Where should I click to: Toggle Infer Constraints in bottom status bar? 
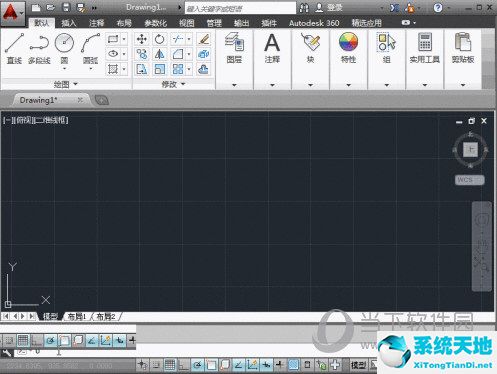(142, 365)
